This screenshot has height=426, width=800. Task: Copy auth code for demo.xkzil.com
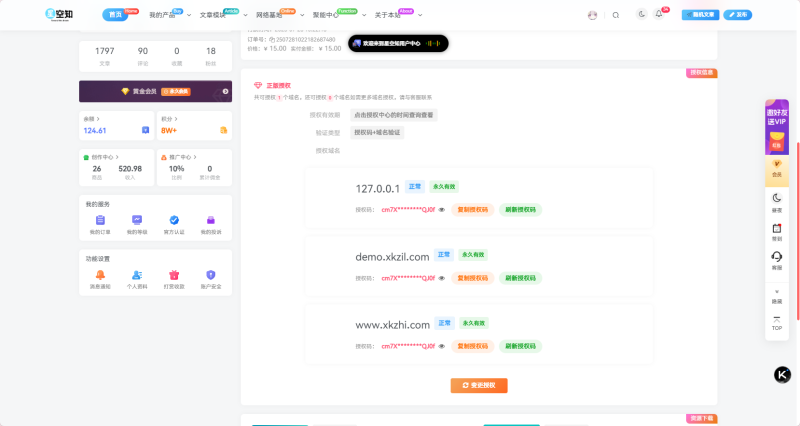(472, 278)
